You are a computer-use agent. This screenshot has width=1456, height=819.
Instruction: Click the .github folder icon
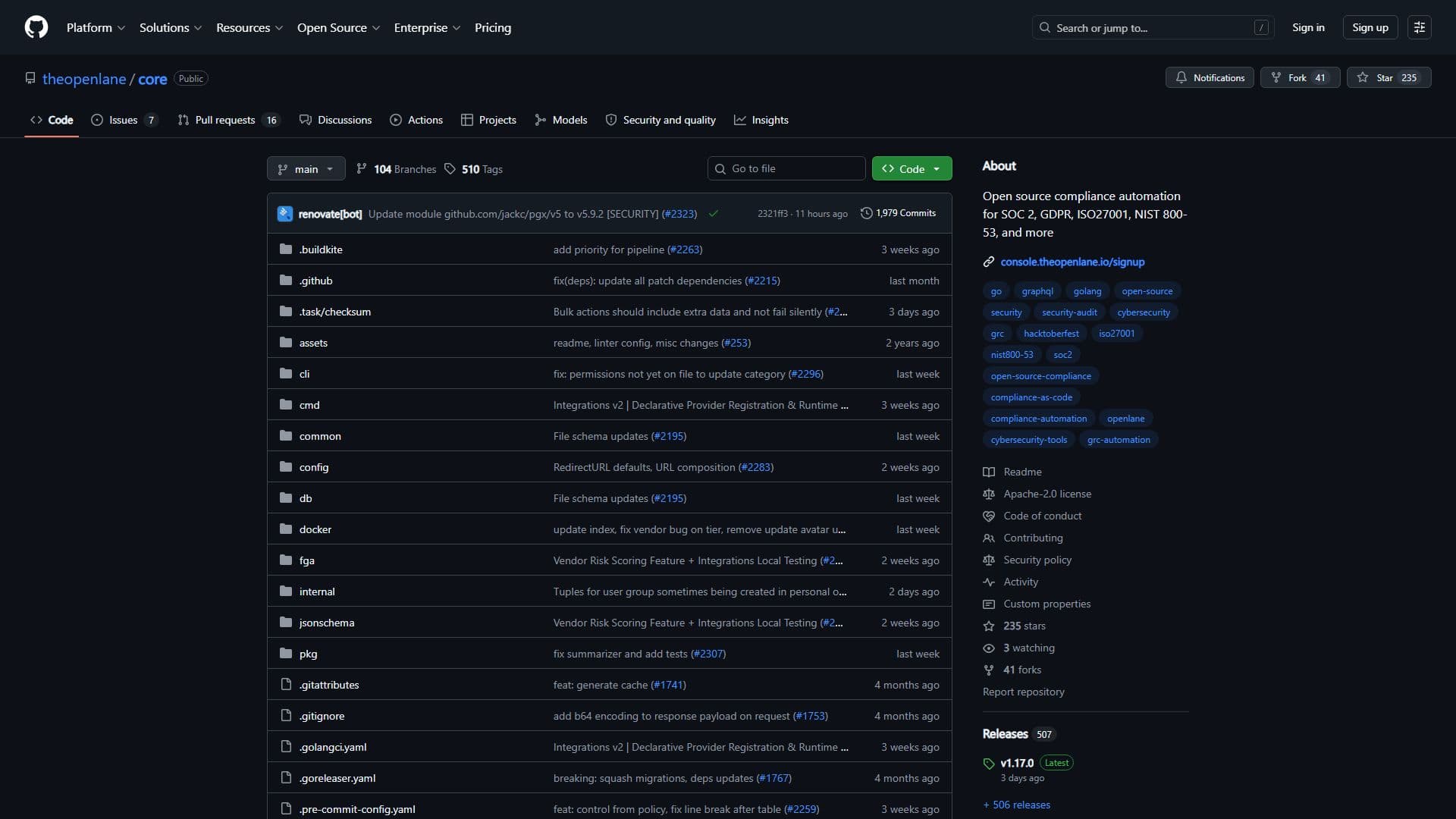point(286,281)
